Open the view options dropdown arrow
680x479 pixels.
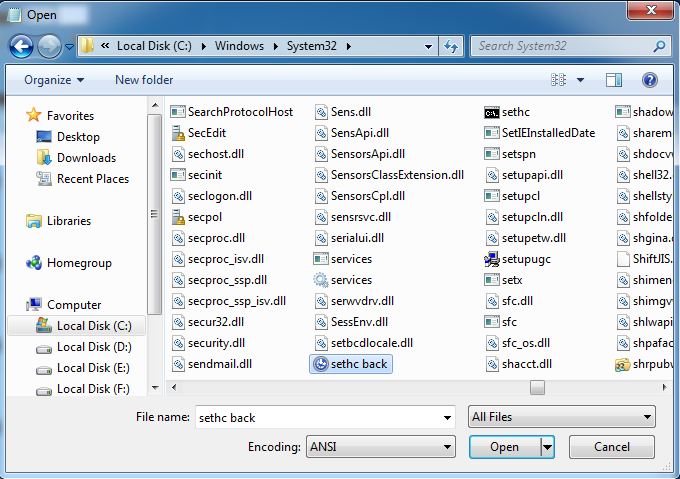pos(580,80)
